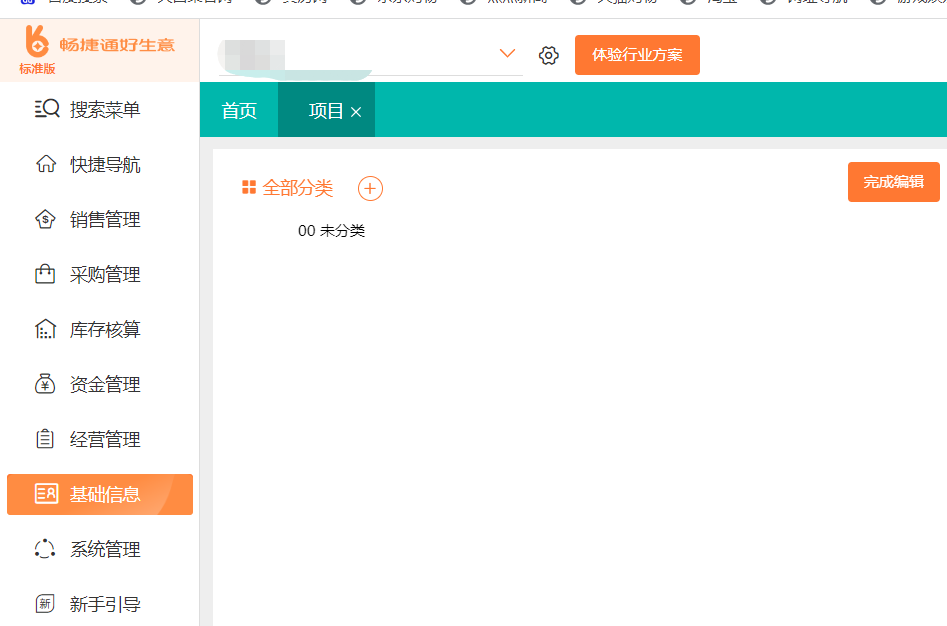Expand the account dropdown chevron
947x626 pixels.
point(507,53)
